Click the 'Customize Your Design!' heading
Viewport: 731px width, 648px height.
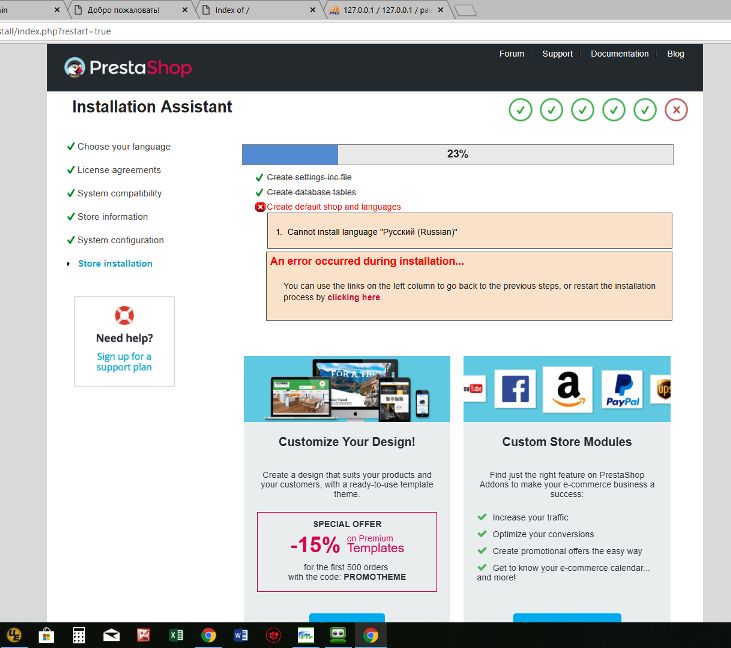(x=346, y=441)
